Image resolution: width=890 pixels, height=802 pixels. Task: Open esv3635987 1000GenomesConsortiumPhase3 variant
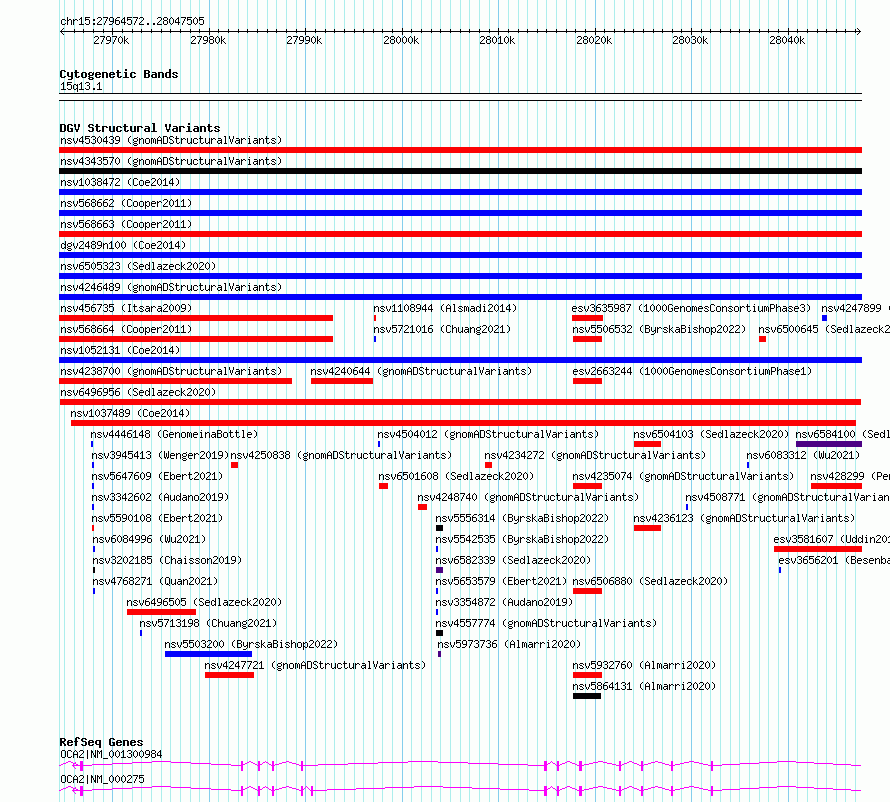(x=691, y=308)
